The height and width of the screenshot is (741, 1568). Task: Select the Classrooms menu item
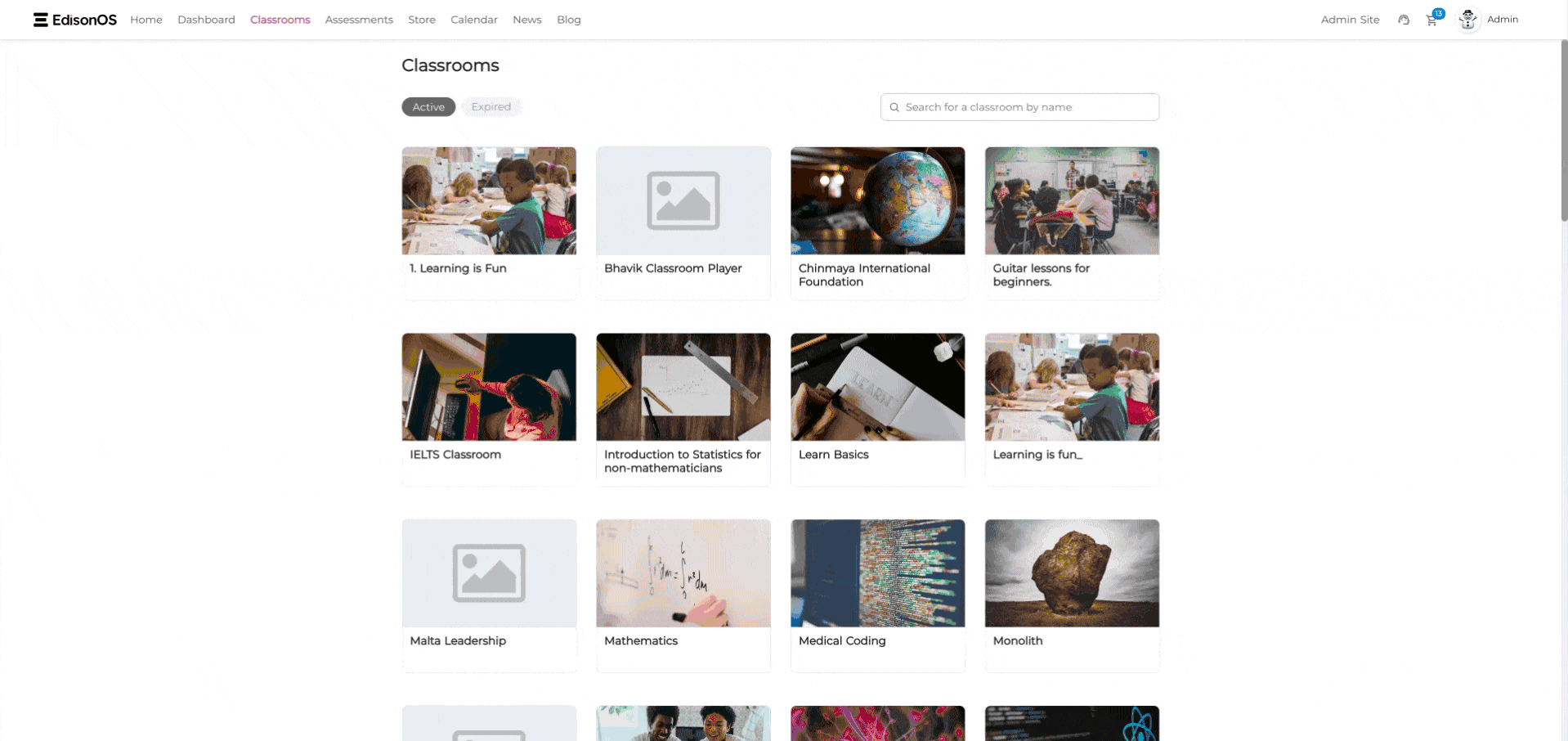(280, 20)
